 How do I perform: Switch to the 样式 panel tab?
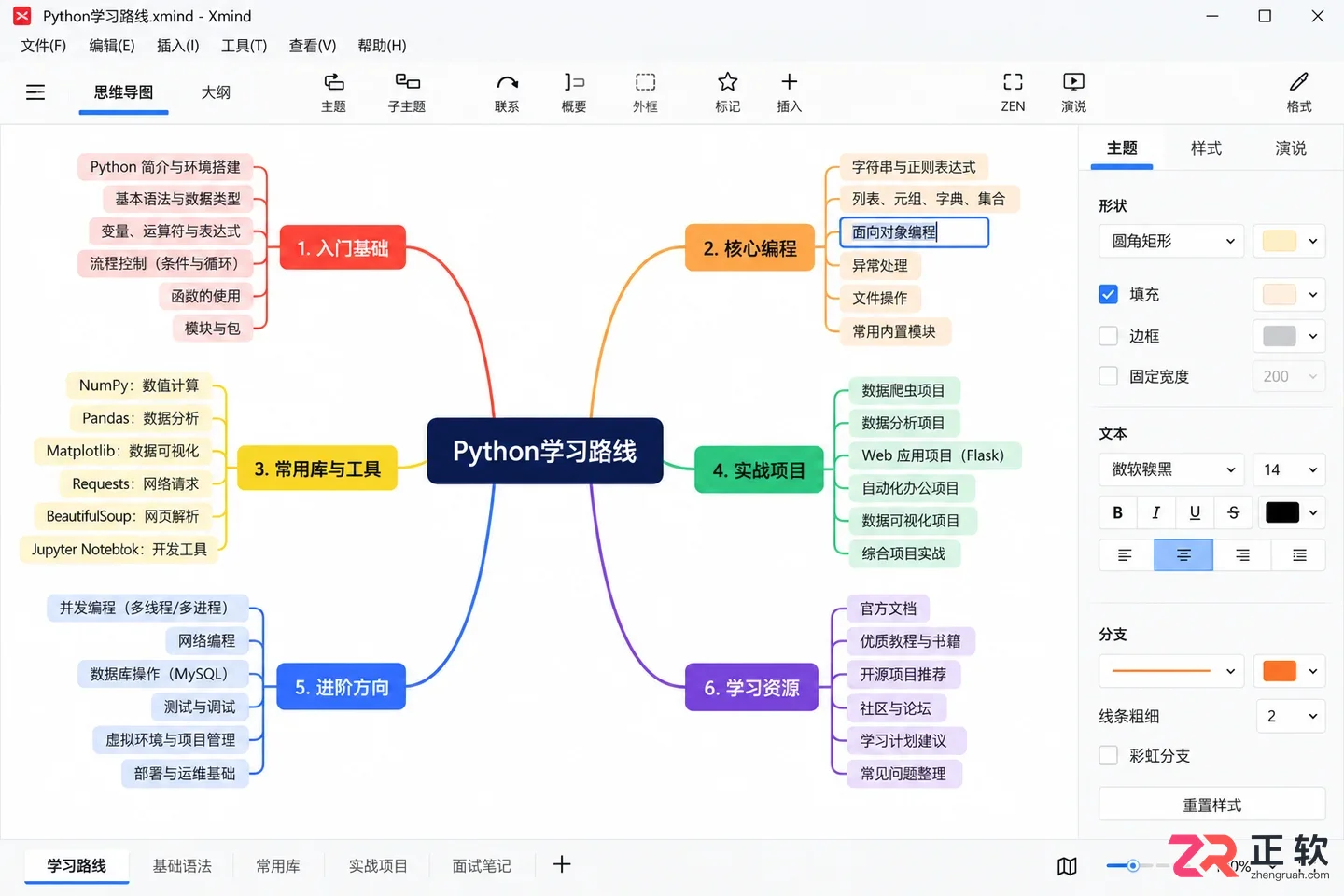1206,148
